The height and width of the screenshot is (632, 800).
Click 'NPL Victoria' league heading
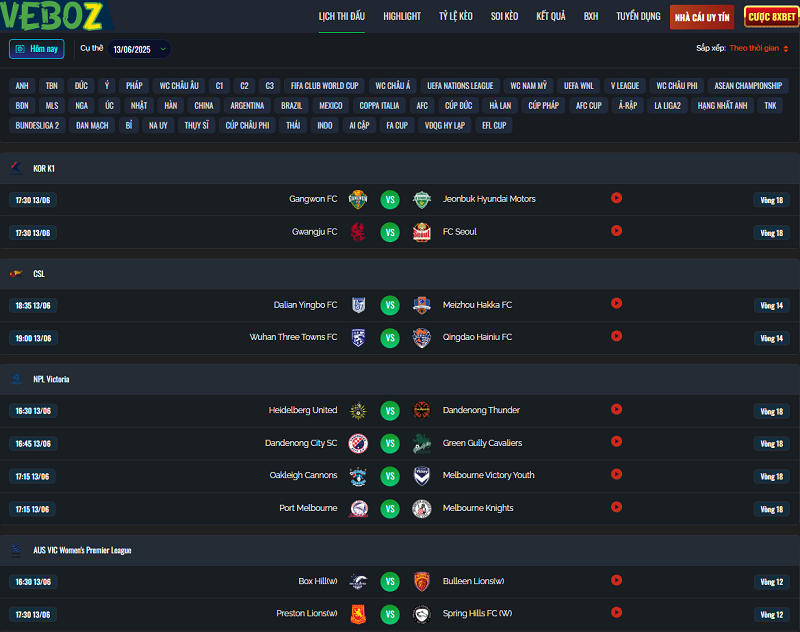tap(51, 379)
